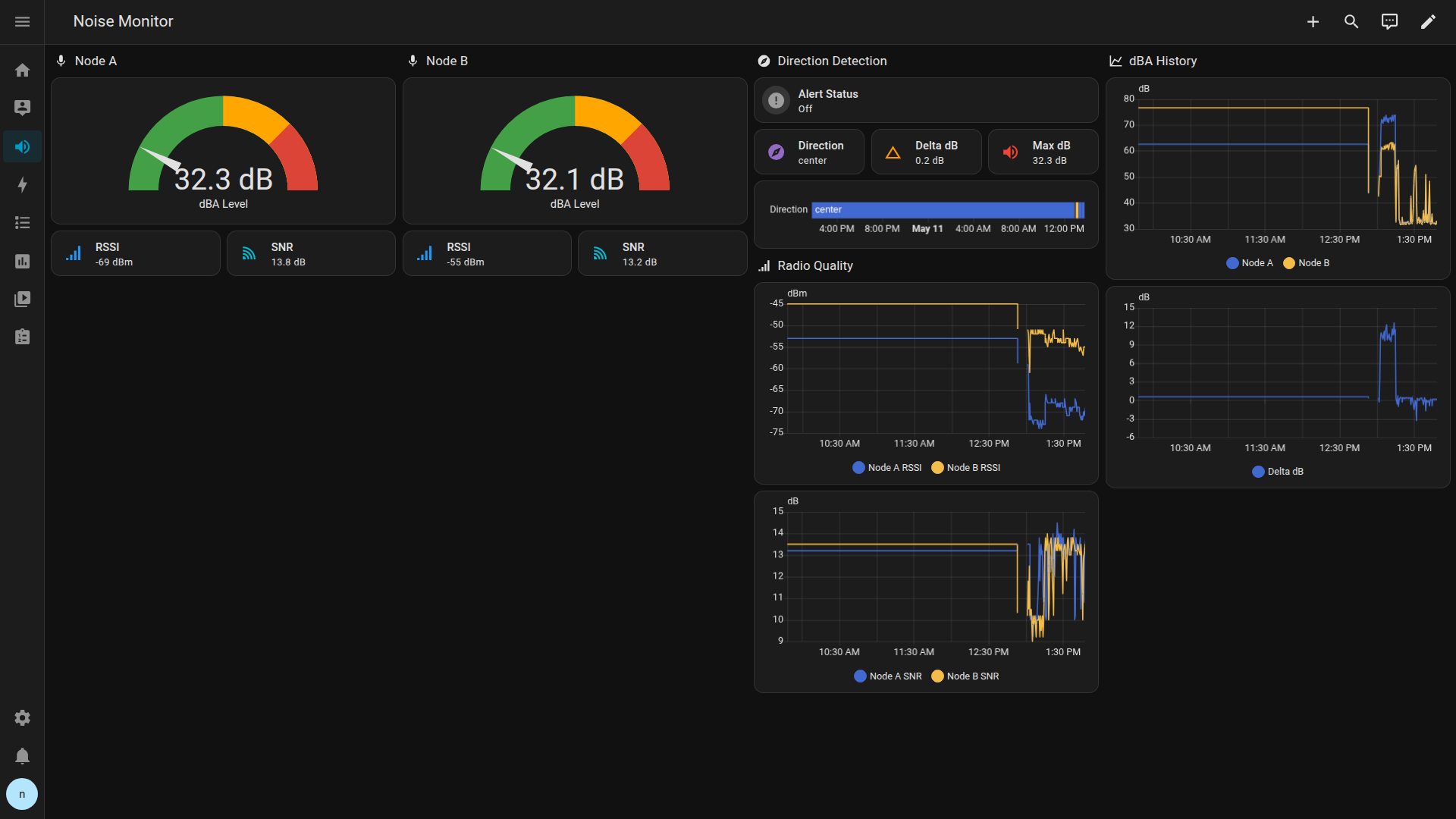Open the assistant chat icon in header
Viewport: 1456px width, 819px height.
(x=1389, y=21)
